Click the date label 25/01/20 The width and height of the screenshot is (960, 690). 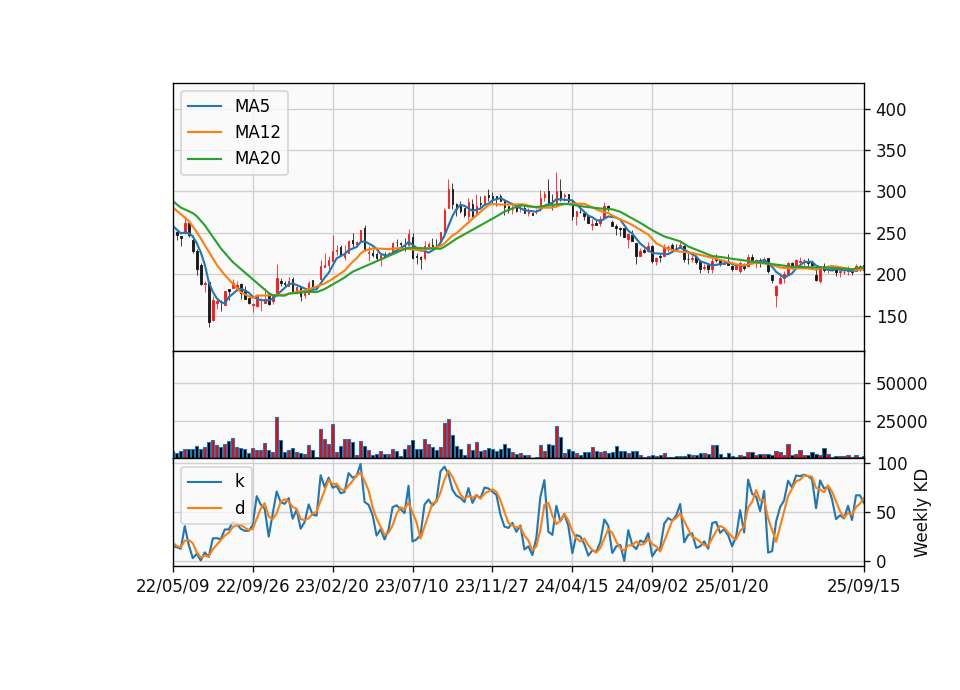pyautogui.click(x=732, y=586)
